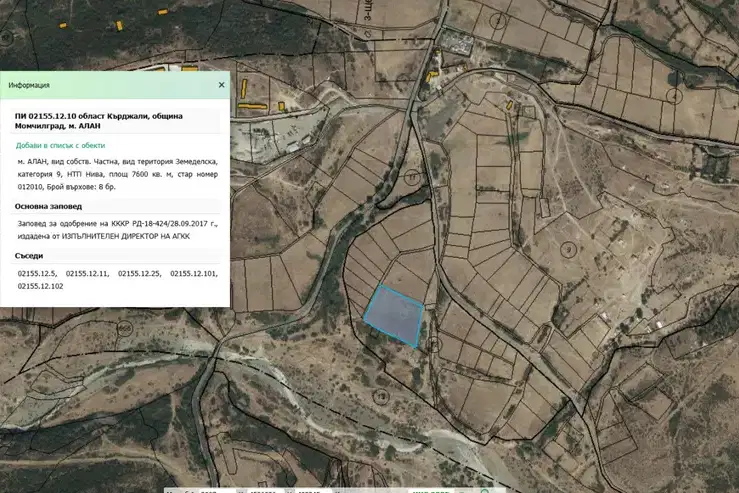This screenshot has height=493, width=739.
Task: Click neighbor parcel 02155.12.11
Action: tap(87, 273)
